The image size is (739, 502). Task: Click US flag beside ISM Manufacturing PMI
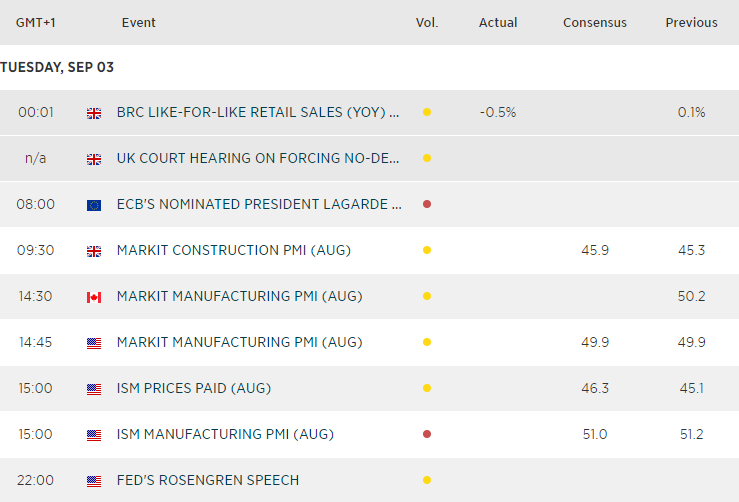[94, 435]
